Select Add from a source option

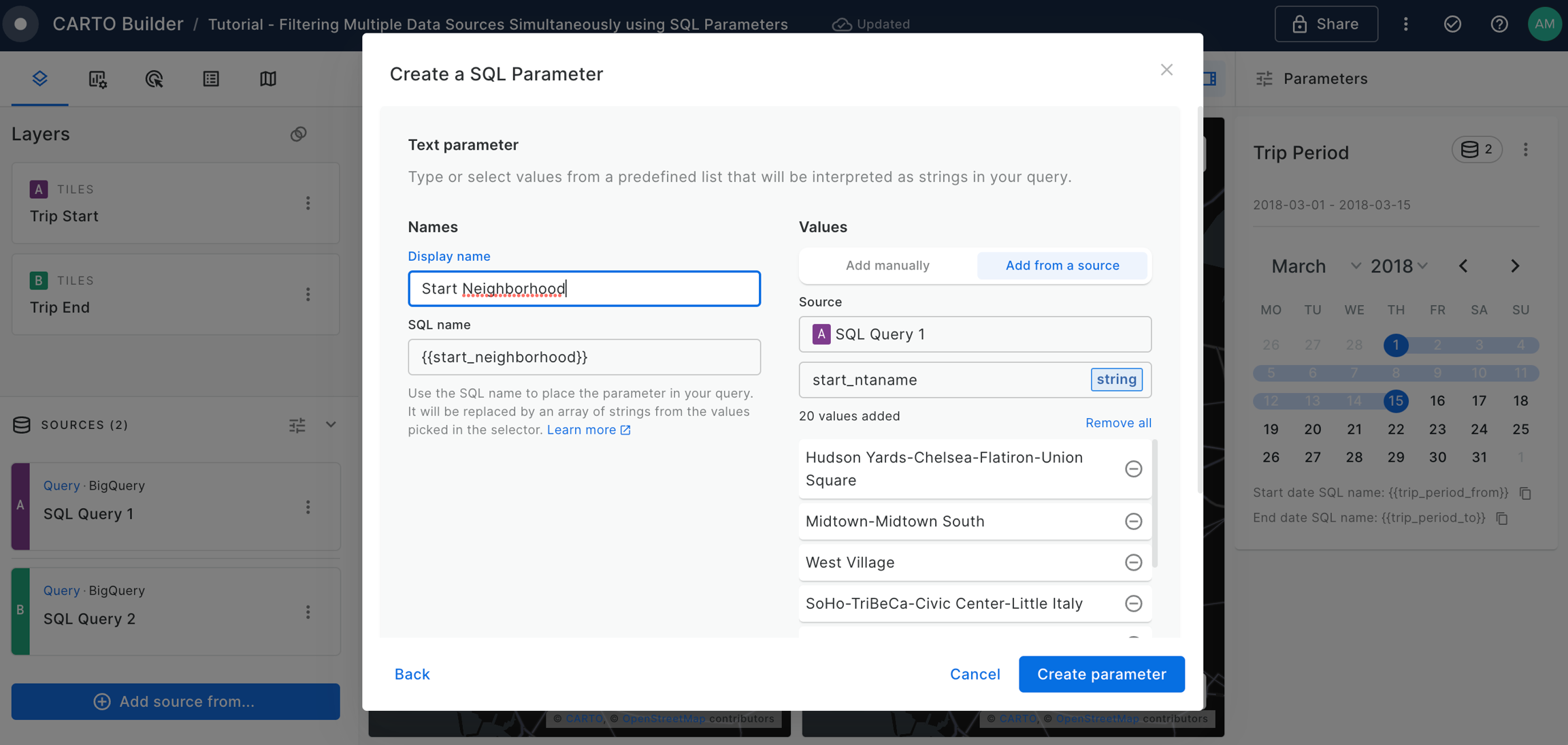coord(1062,266)
